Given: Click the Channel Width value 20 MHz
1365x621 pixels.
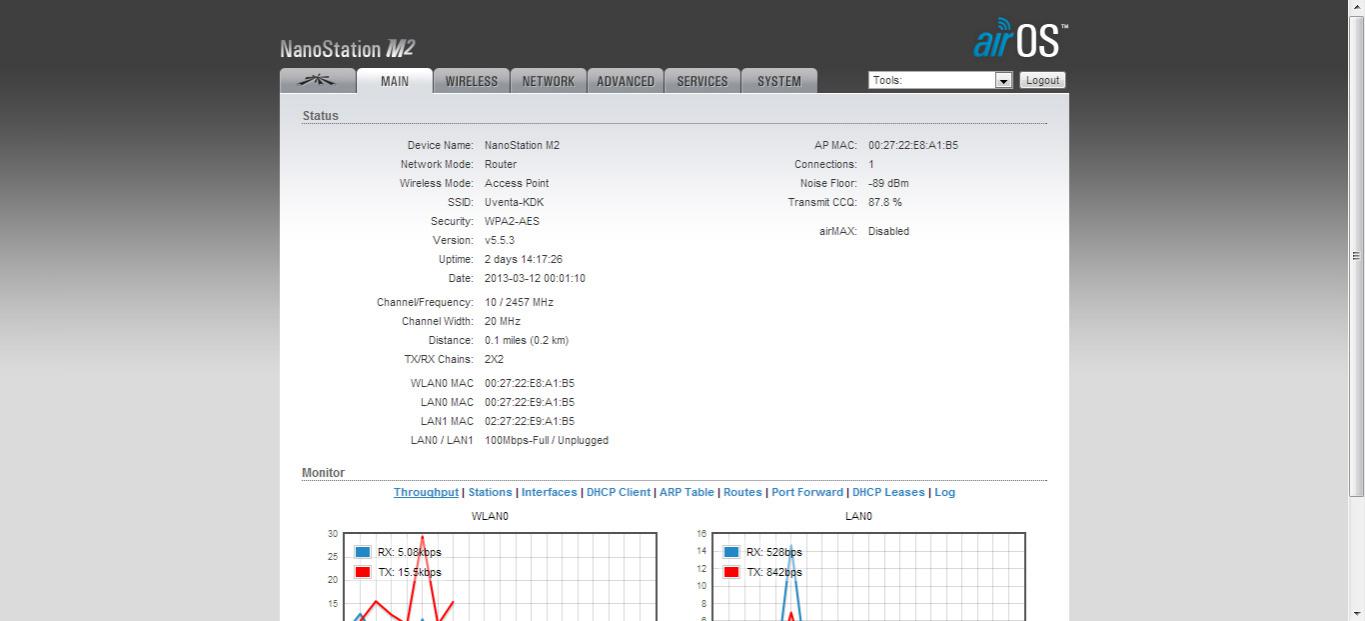Looking at the screenshot, I should tap(503, 321).
